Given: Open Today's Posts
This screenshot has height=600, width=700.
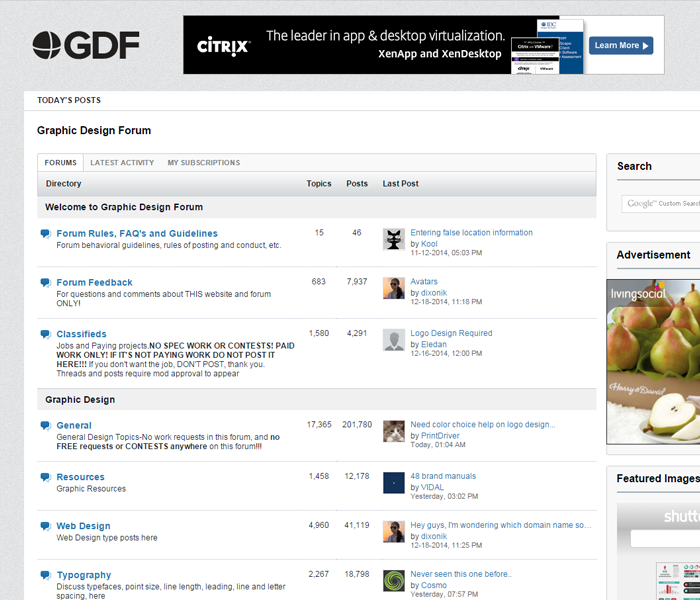Looking at the screenshot, I should pos(69,100).
